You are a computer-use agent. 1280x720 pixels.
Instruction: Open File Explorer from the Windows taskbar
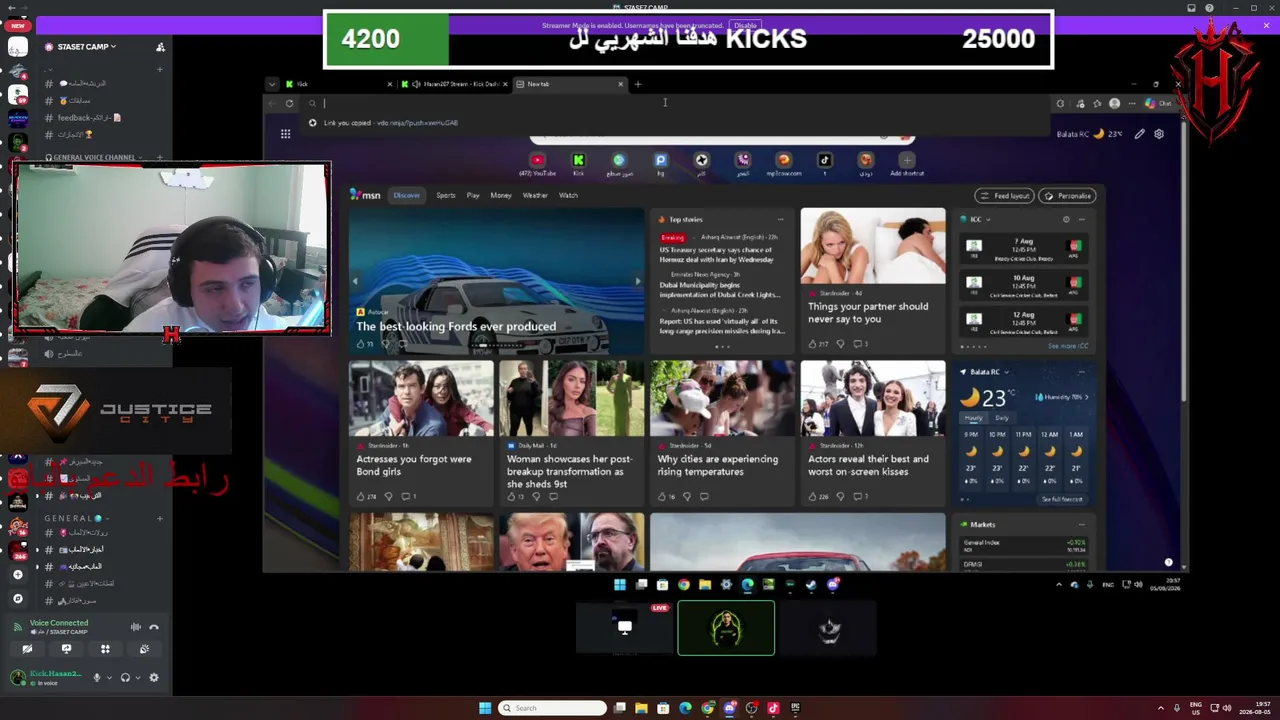coord(641,708)
